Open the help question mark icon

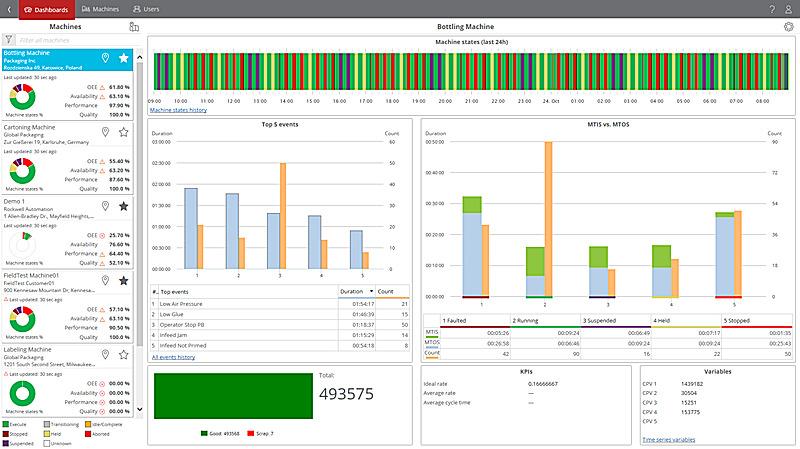tap(772, 8)
